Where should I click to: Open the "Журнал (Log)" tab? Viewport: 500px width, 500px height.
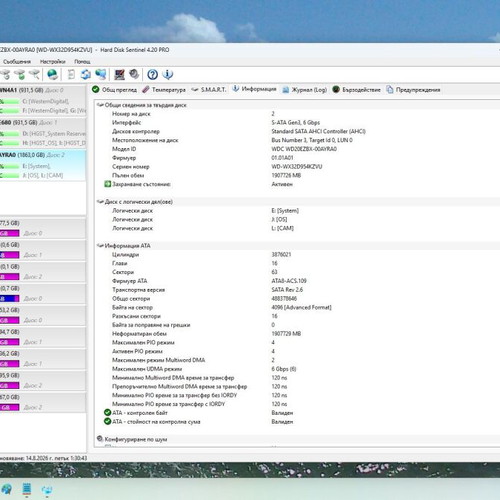click(304, 90)
